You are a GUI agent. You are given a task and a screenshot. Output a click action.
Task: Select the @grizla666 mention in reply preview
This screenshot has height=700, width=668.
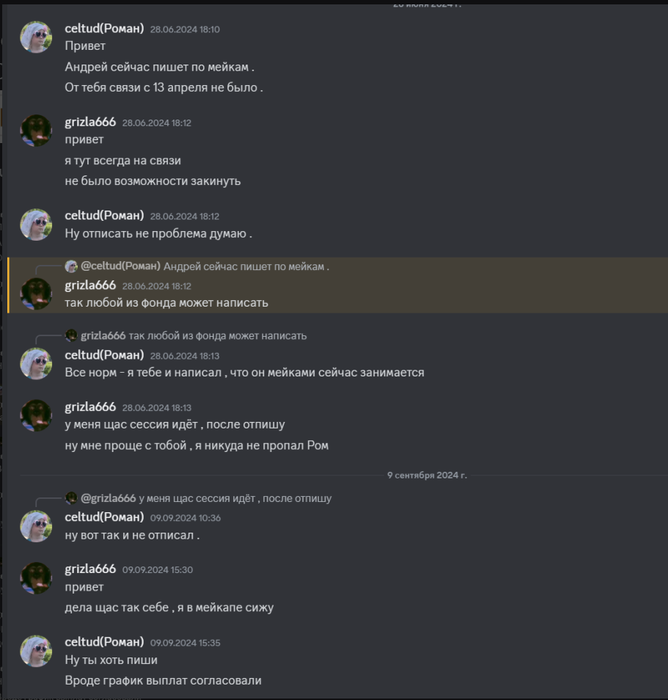point(108,498)
